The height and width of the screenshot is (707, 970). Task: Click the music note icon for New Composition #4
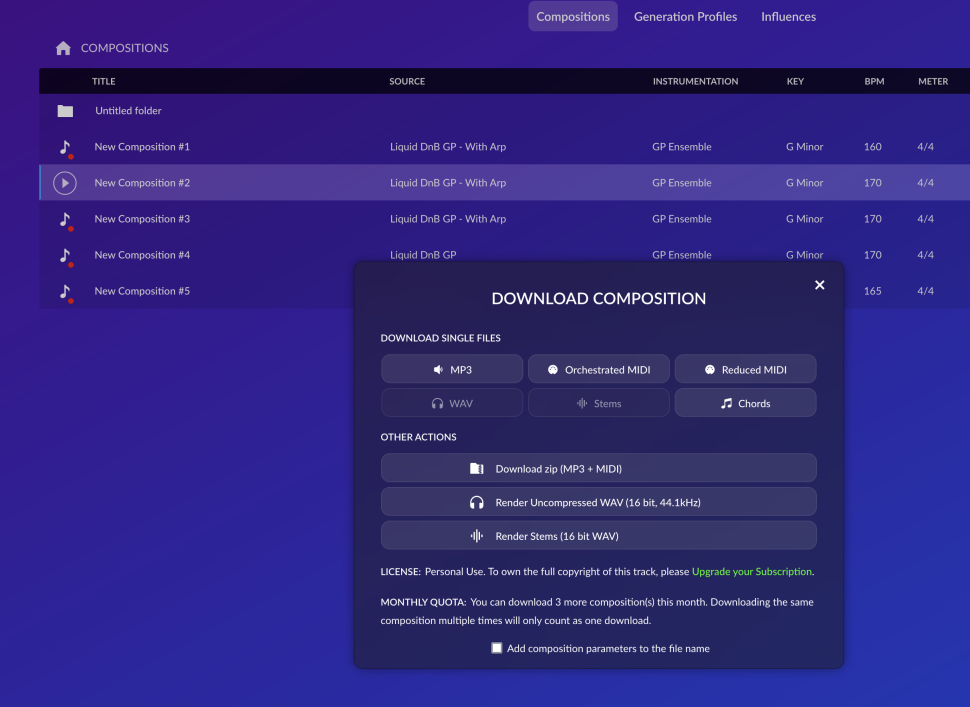click(65, 256)
